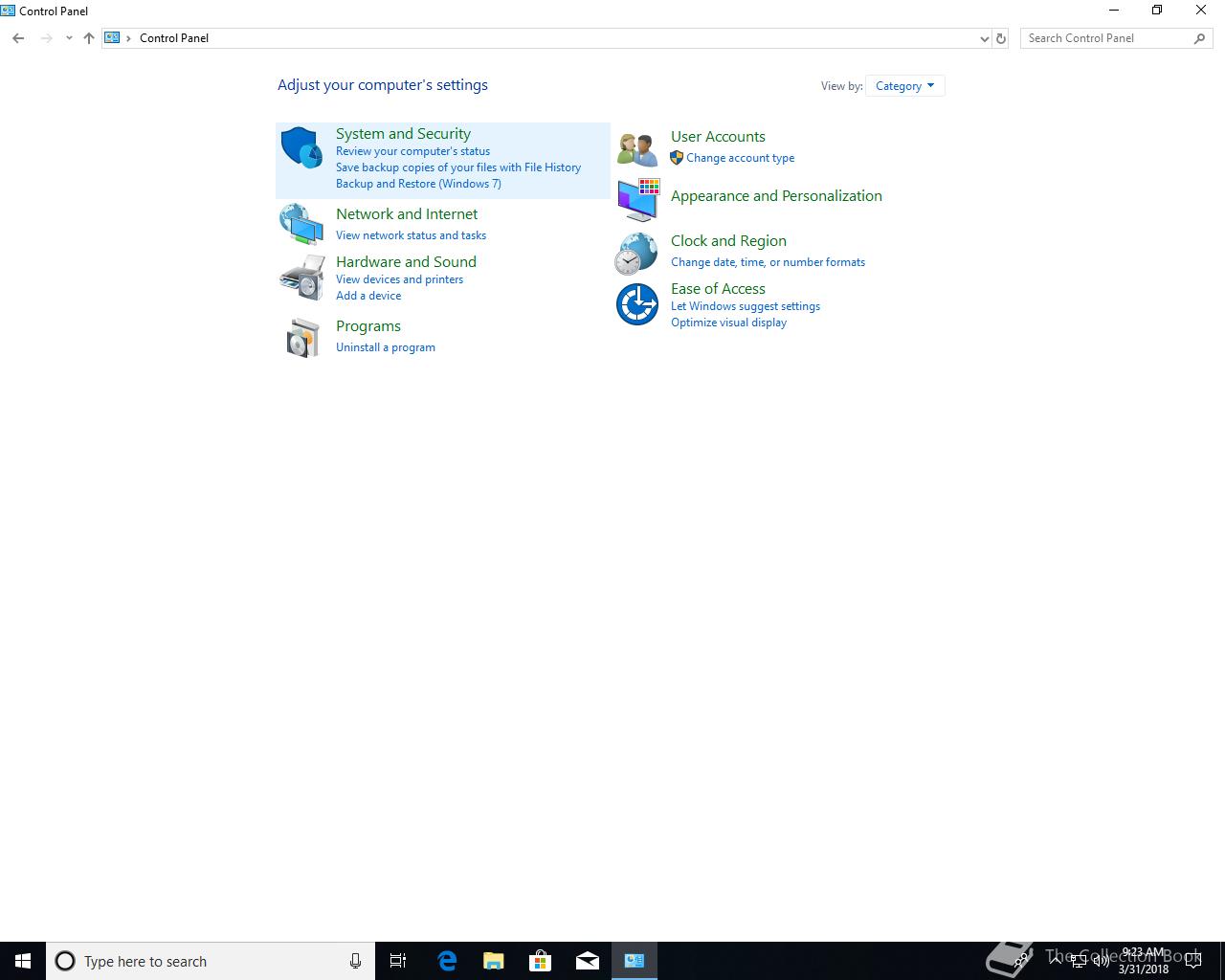
Task: Click Uninstall a program
Action: pos(386,347)
